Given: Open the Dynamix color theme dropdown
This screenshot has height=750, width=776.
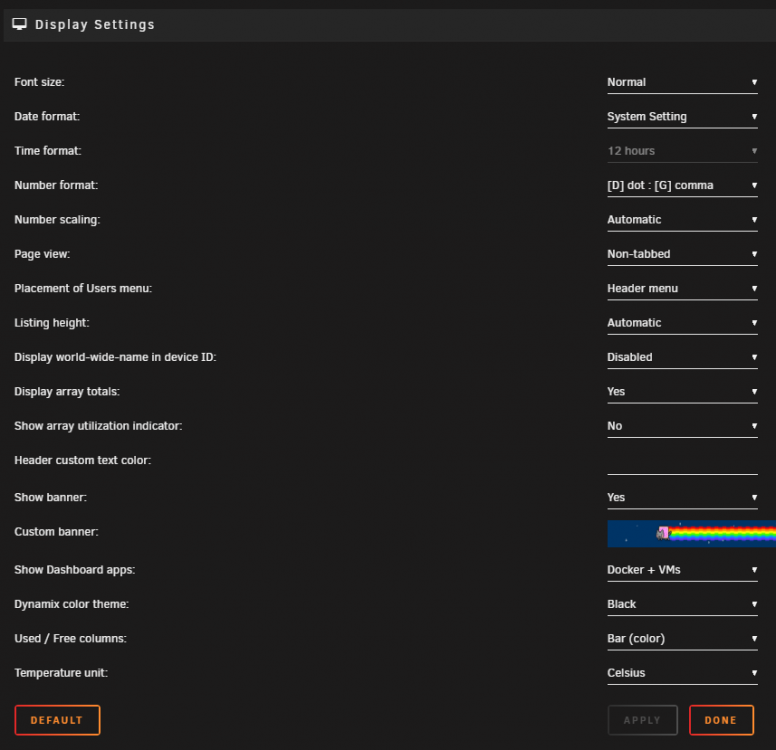Looking at the screenshot, I should point(682,605).
